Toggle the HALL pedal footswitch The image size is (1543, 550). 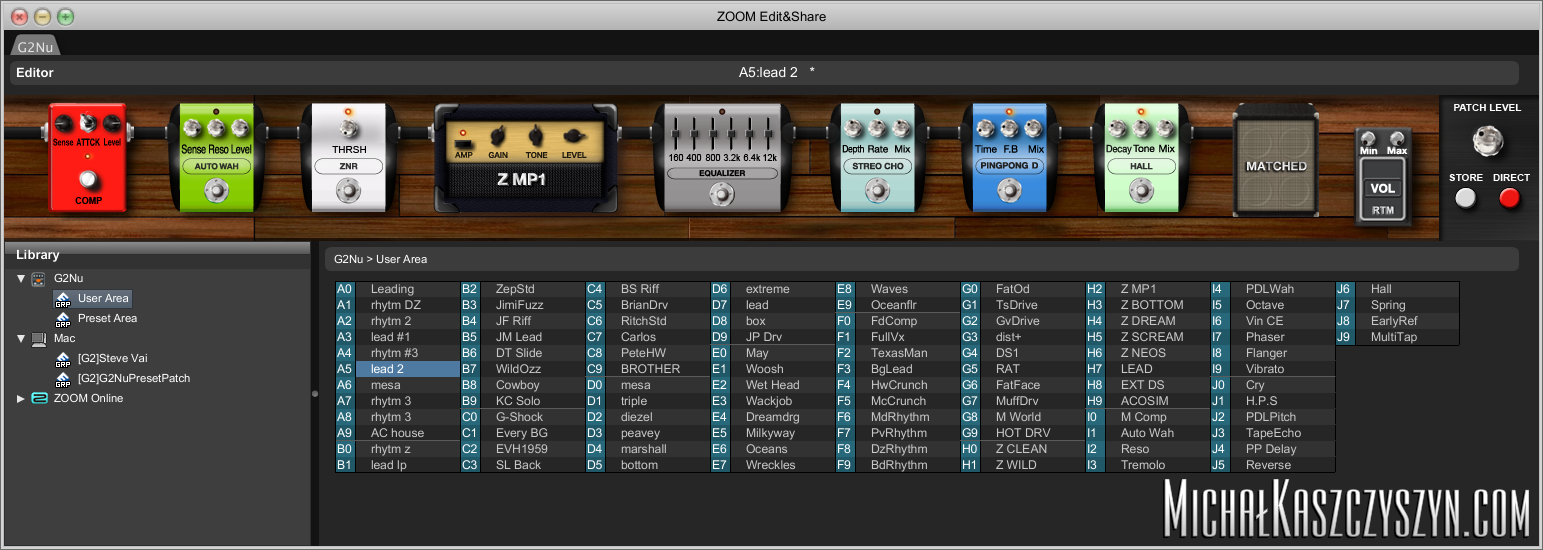pyautogui.click(x=1141, y=190)
